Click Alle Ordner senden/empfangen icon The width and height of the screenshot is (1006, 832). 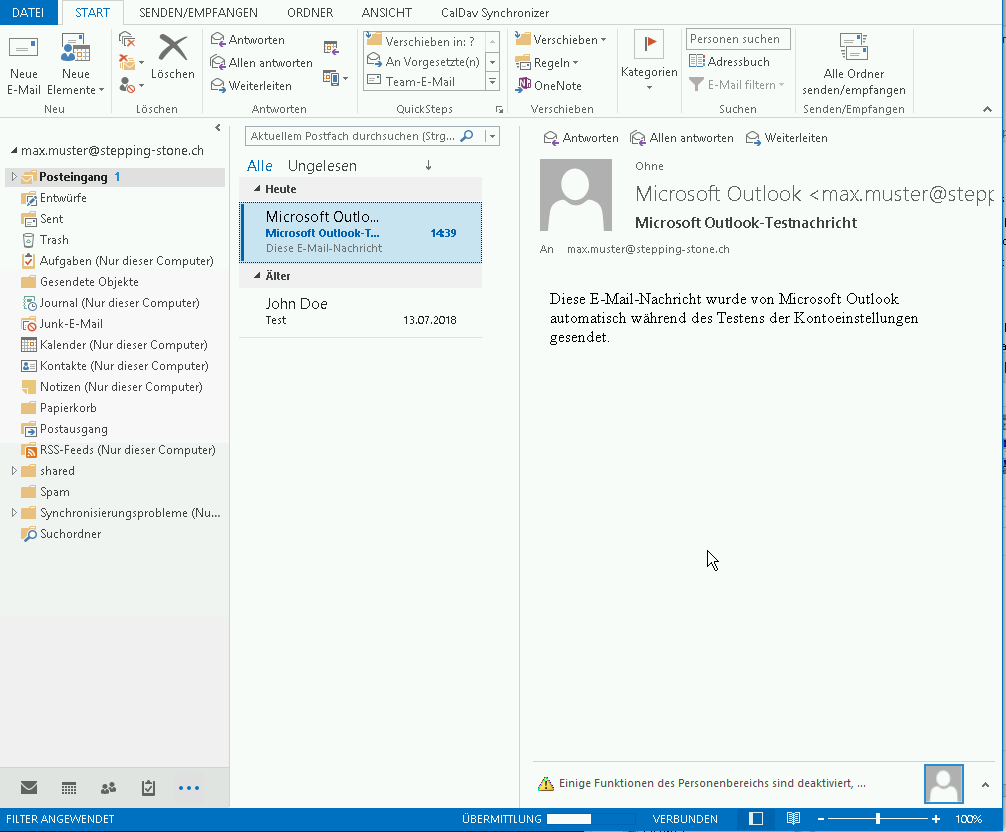[x=853, y=50]
